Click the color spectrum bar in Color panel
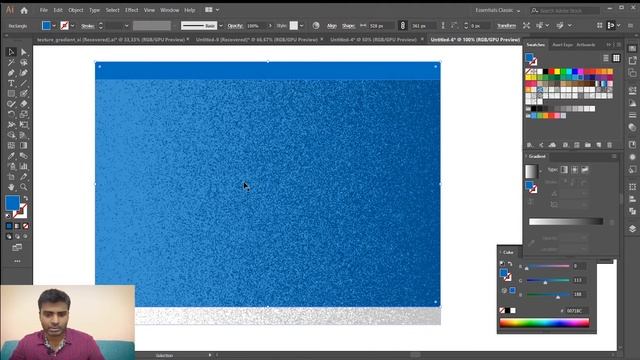 [x=544, y=323]
